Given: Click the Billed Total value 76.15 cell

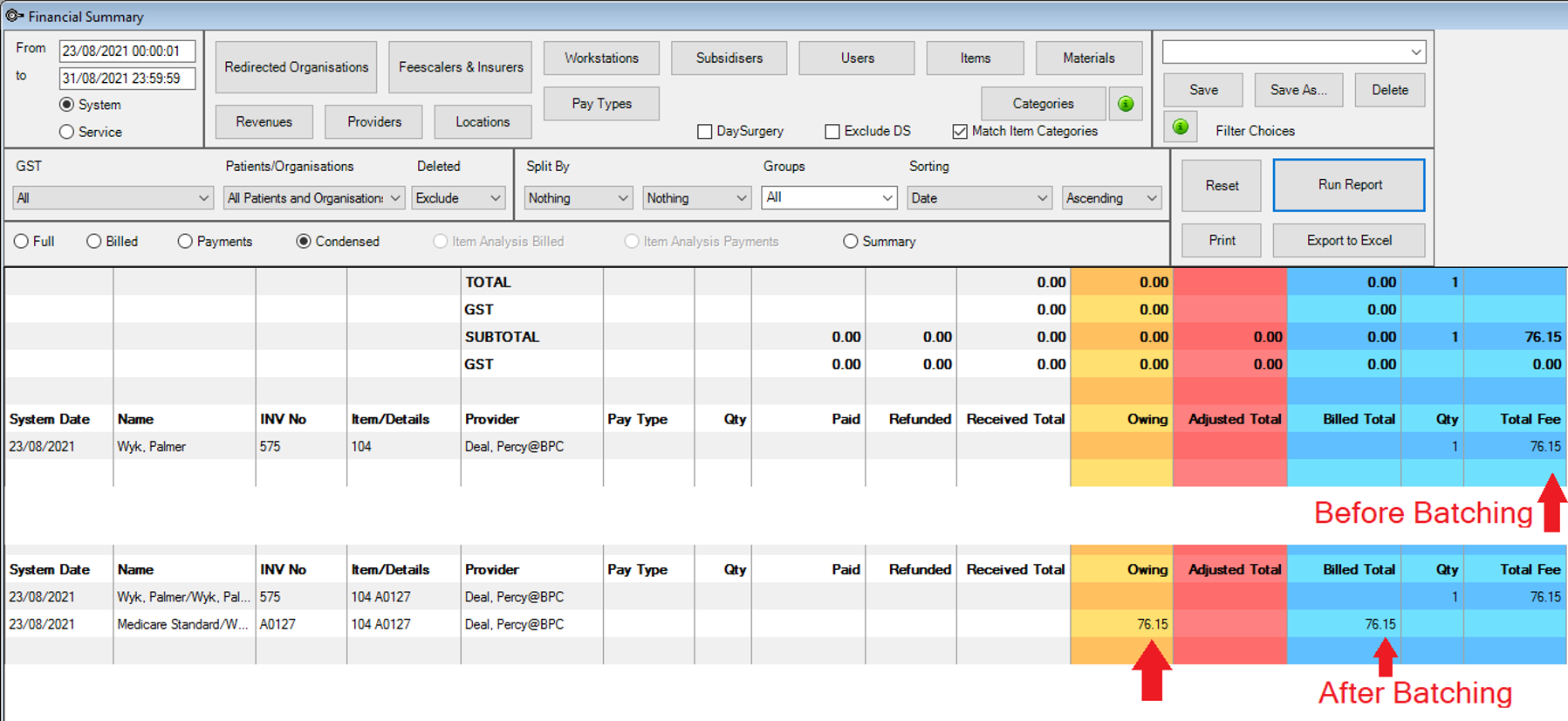Looking at the screenshot, I should [1344, 624].
